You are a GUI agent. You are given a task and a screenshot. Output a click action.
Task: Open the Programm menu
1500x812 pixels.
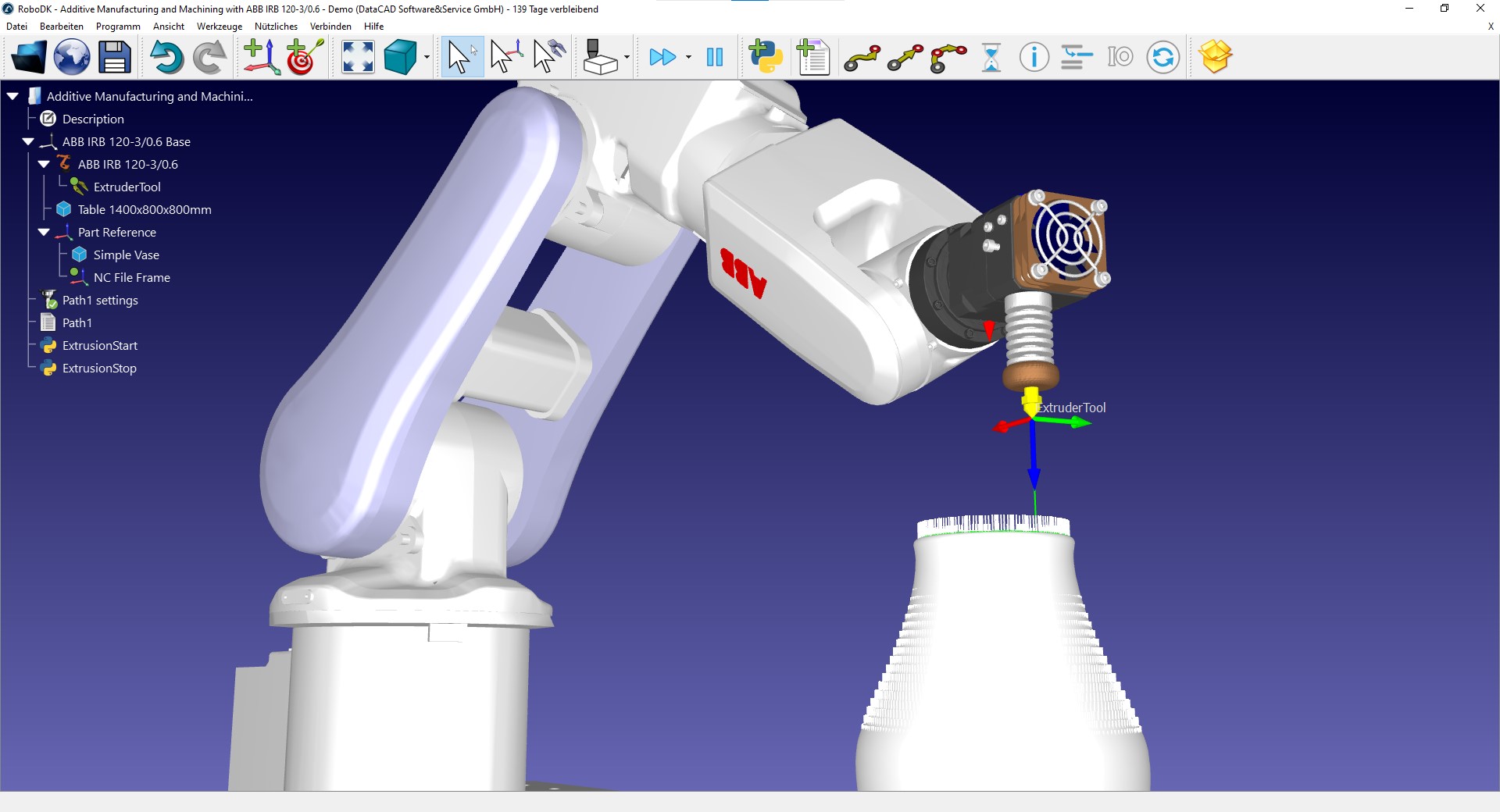point(118,27)
